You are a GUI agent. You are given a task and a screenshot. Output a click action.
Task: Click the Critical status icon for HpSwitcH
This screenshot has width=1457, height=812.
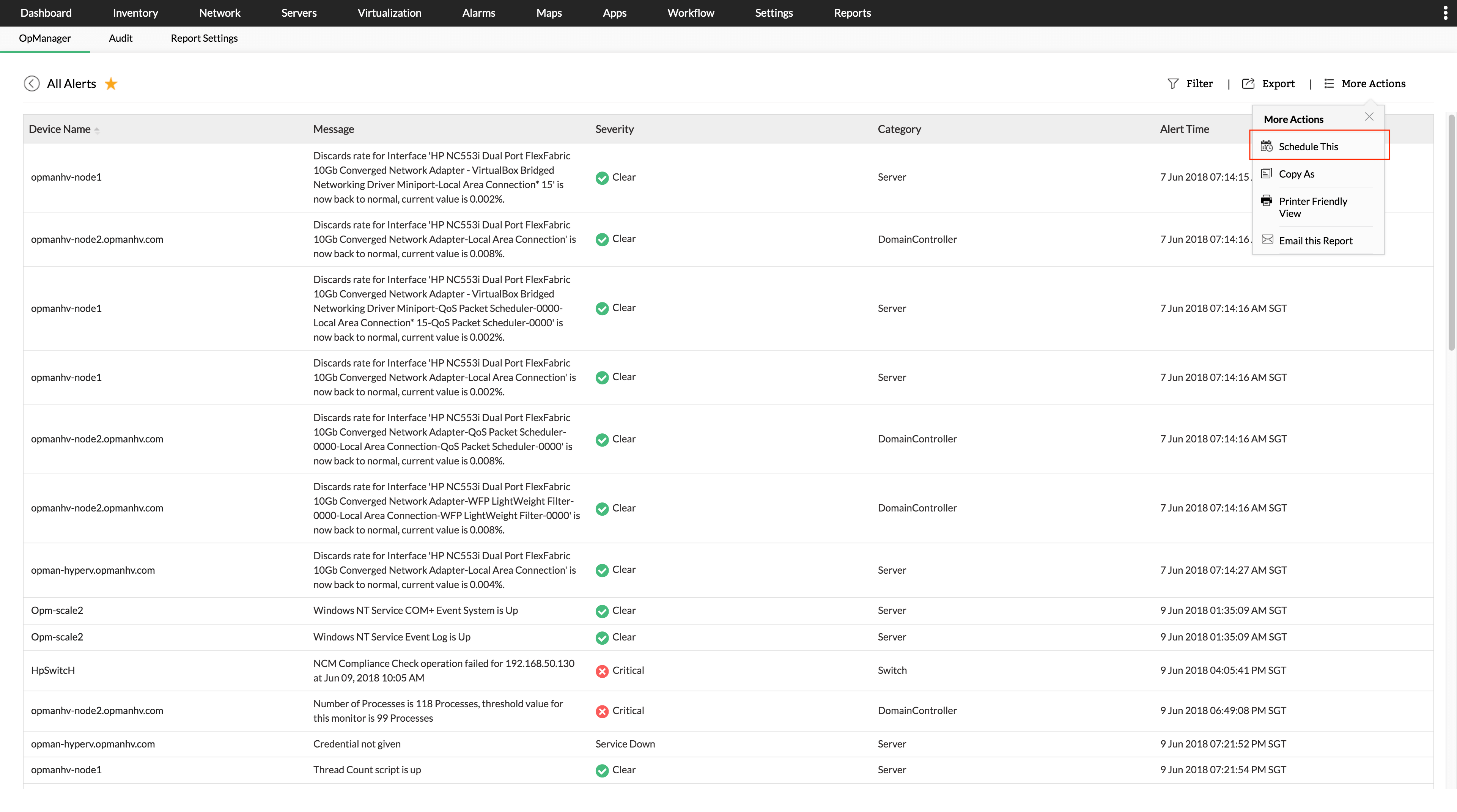coord(602,671)
